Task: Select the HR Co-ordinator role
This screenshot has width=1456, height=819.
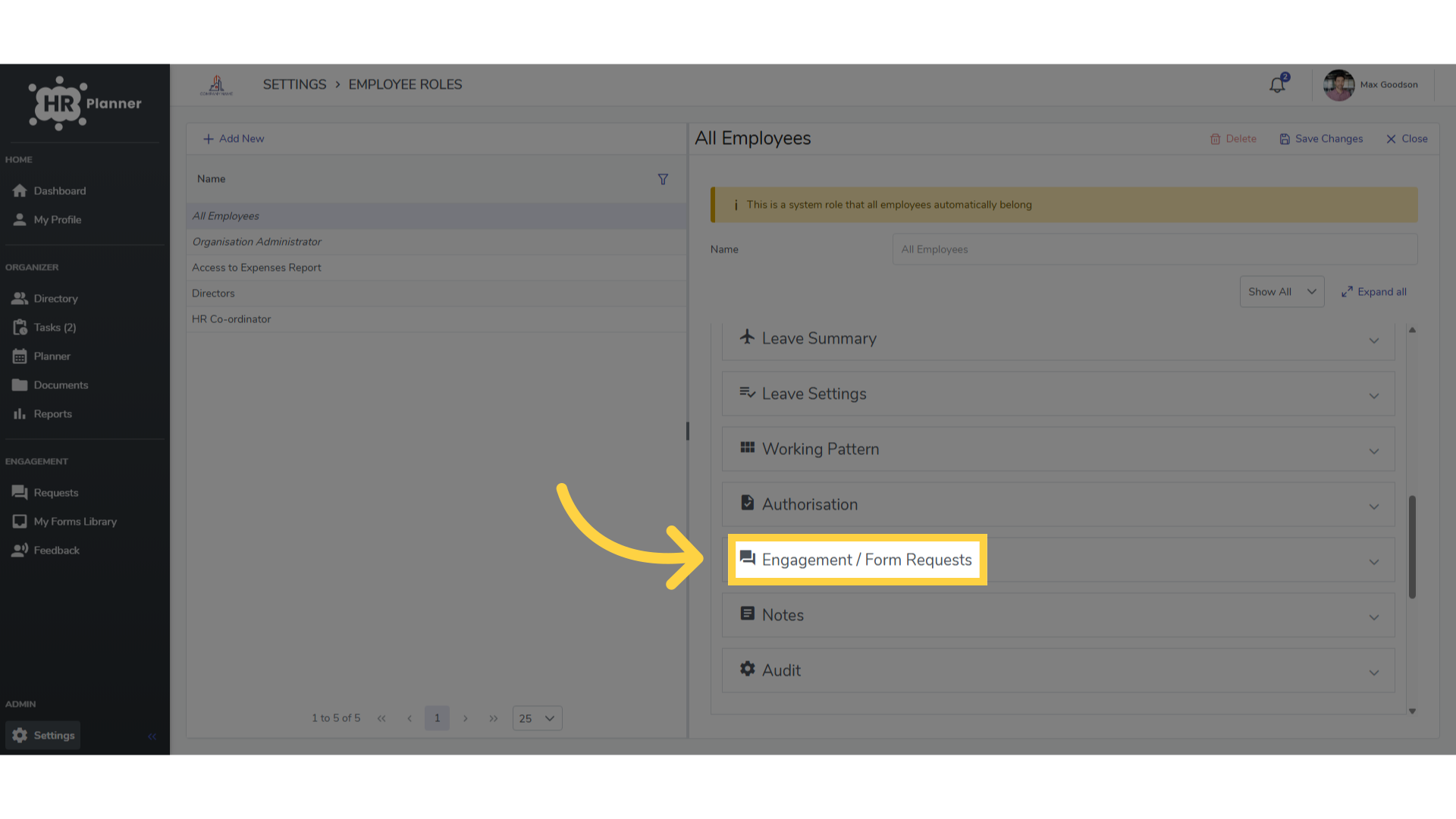Action: (436, 319)
